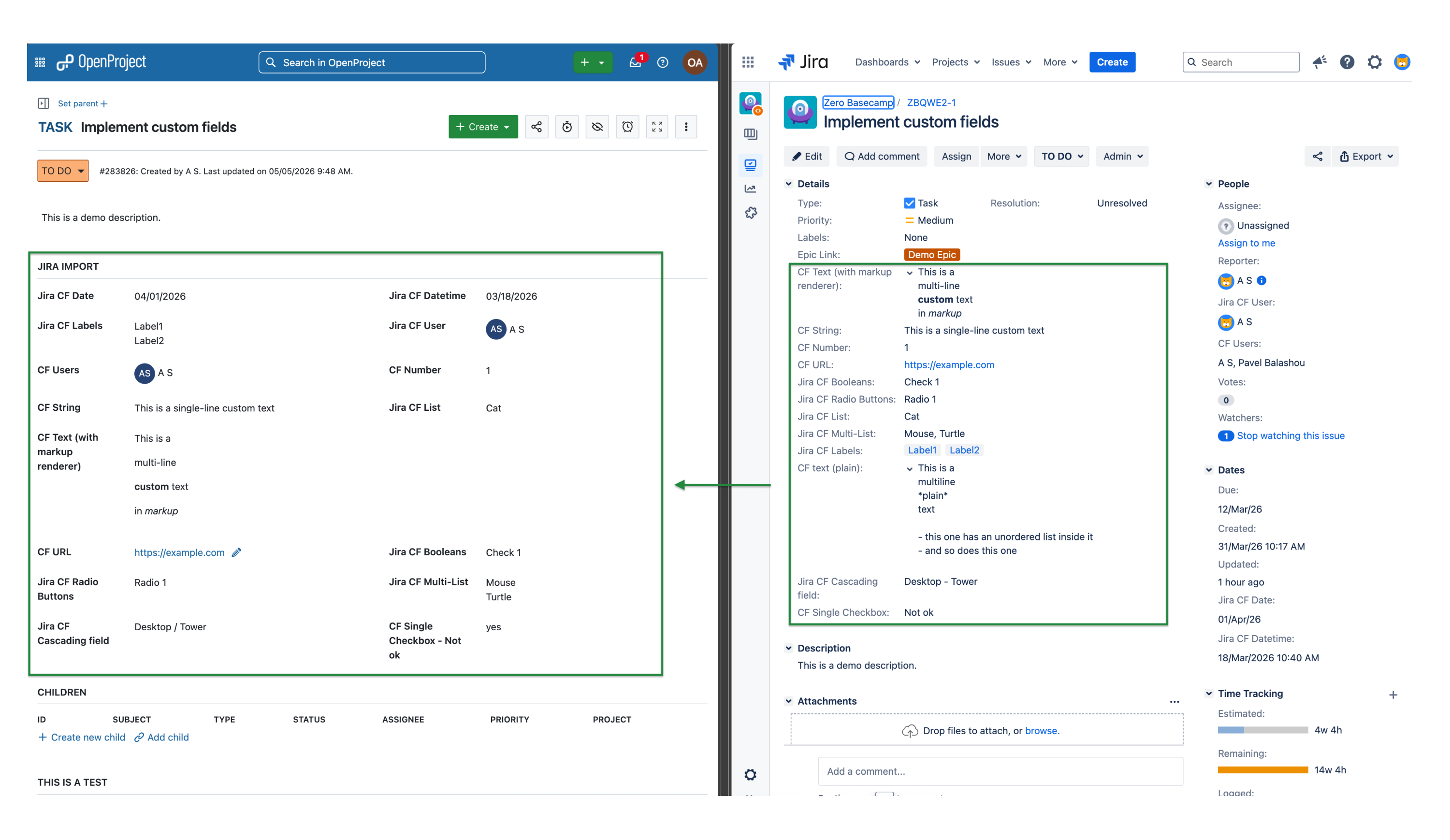Toggle the unwatch eye icon
The height and width of the screenshot is (840, 1450).
click(597, 127)
